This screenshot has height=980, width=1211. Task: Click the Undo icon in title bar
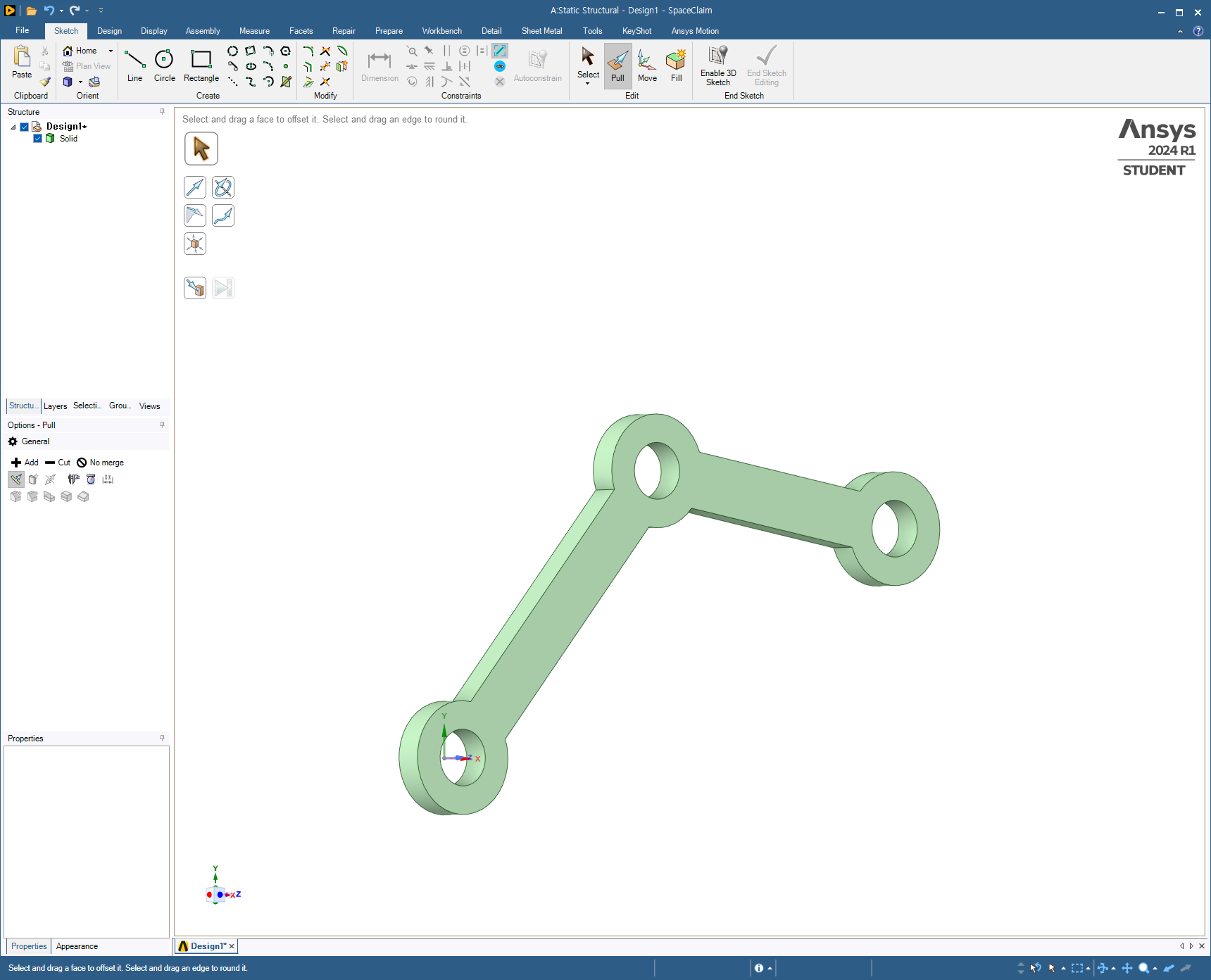[x=49, y=11]
